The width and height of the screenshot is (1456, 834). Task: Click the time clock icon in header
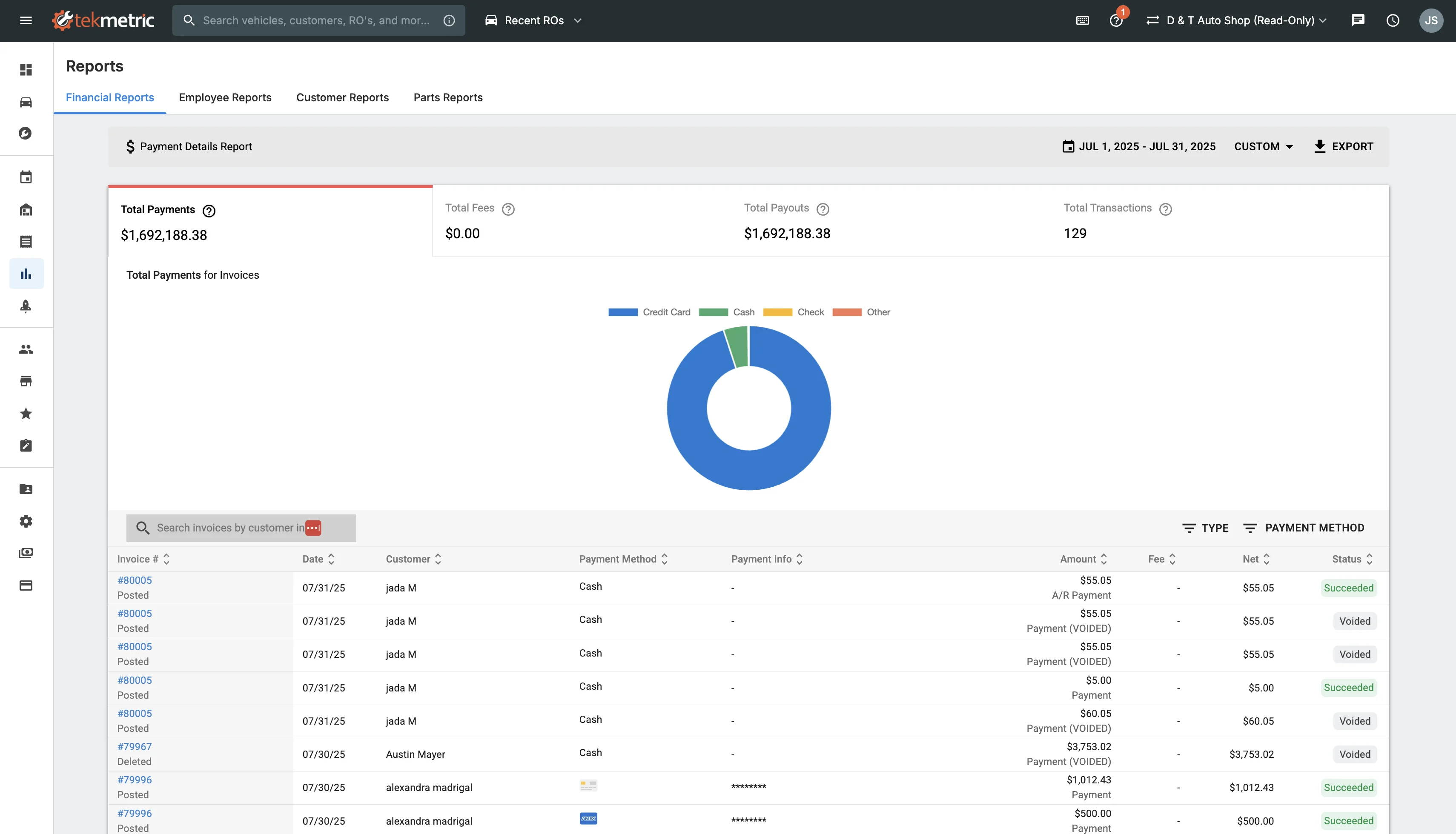coord(1393,20)
